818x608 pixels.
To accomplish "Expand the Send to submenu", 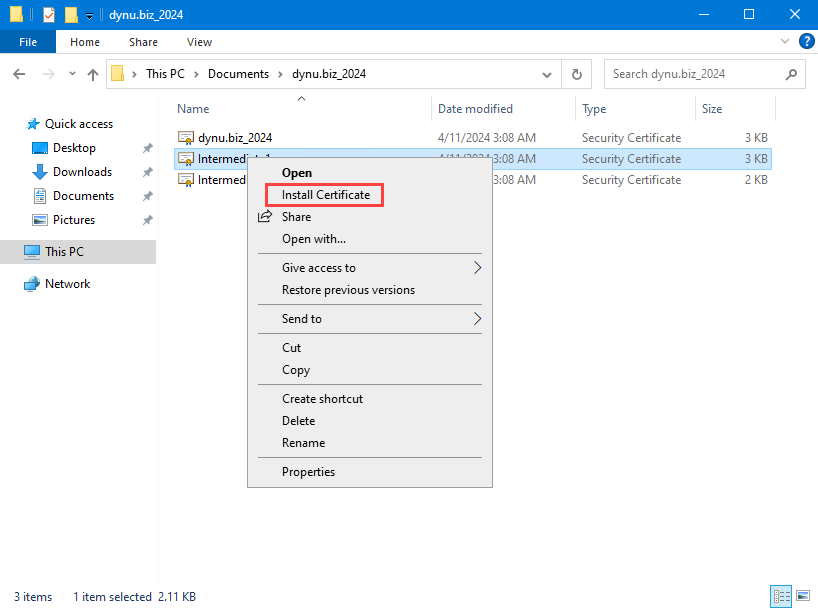I will (x=370, y=319).
